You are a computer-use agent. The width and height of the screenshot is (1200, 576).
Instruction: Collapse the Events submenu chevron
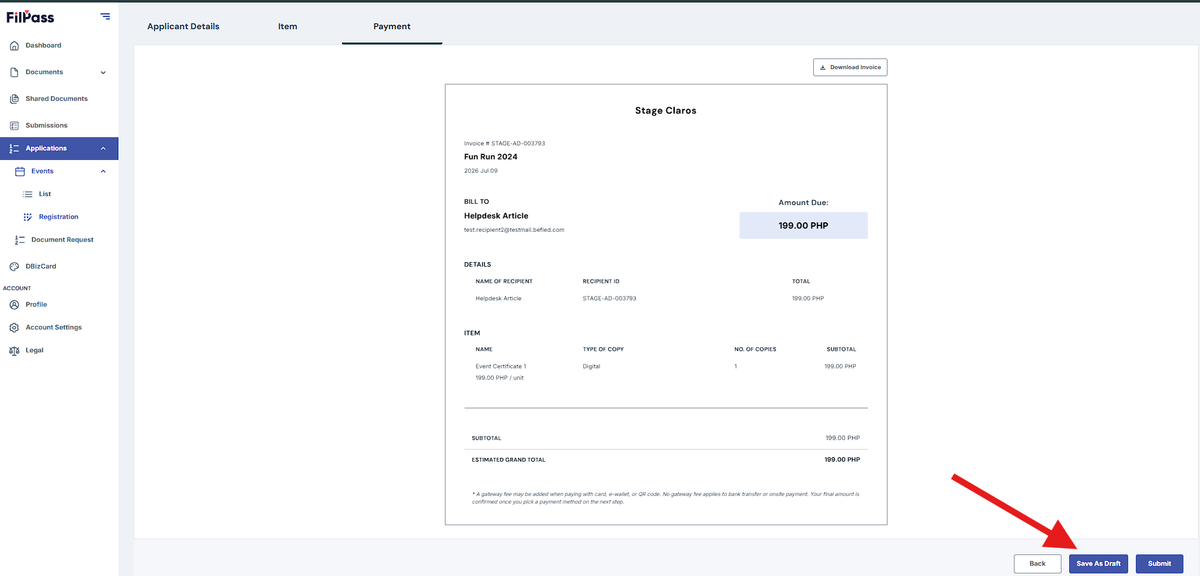[103, 172]
